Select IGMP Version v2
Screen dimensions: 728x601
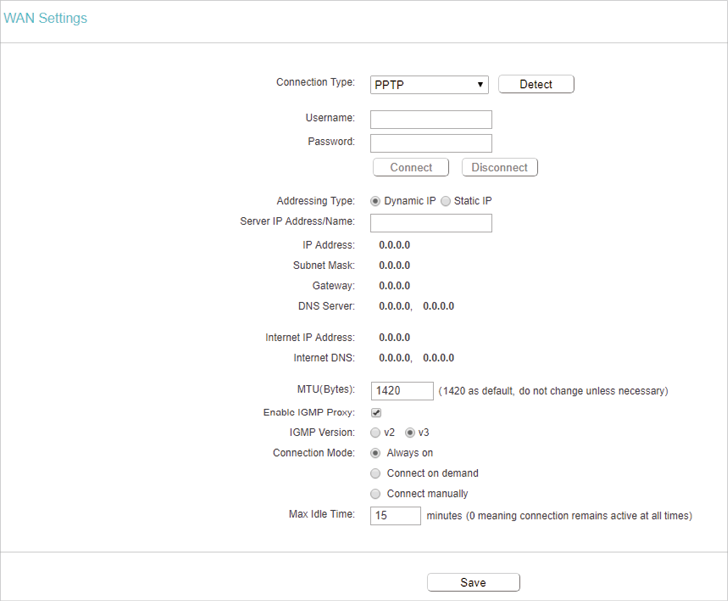375,433
